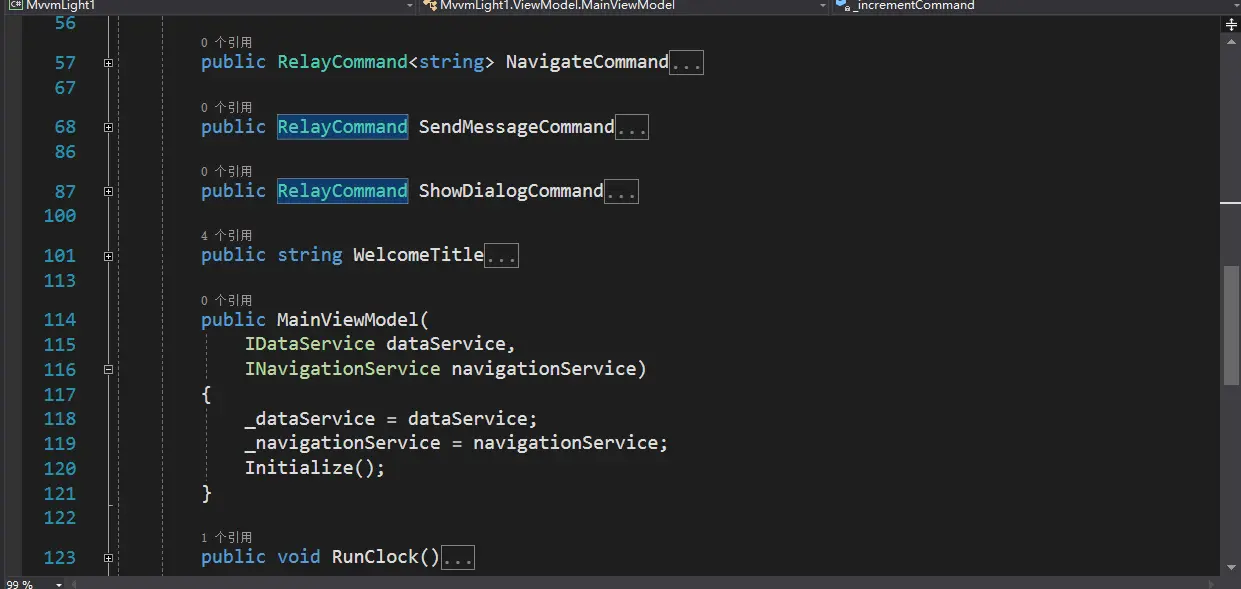This screenshot has width=1241, height=589.
Task: Click line number 122 in the margin
Action: [60, 517]
